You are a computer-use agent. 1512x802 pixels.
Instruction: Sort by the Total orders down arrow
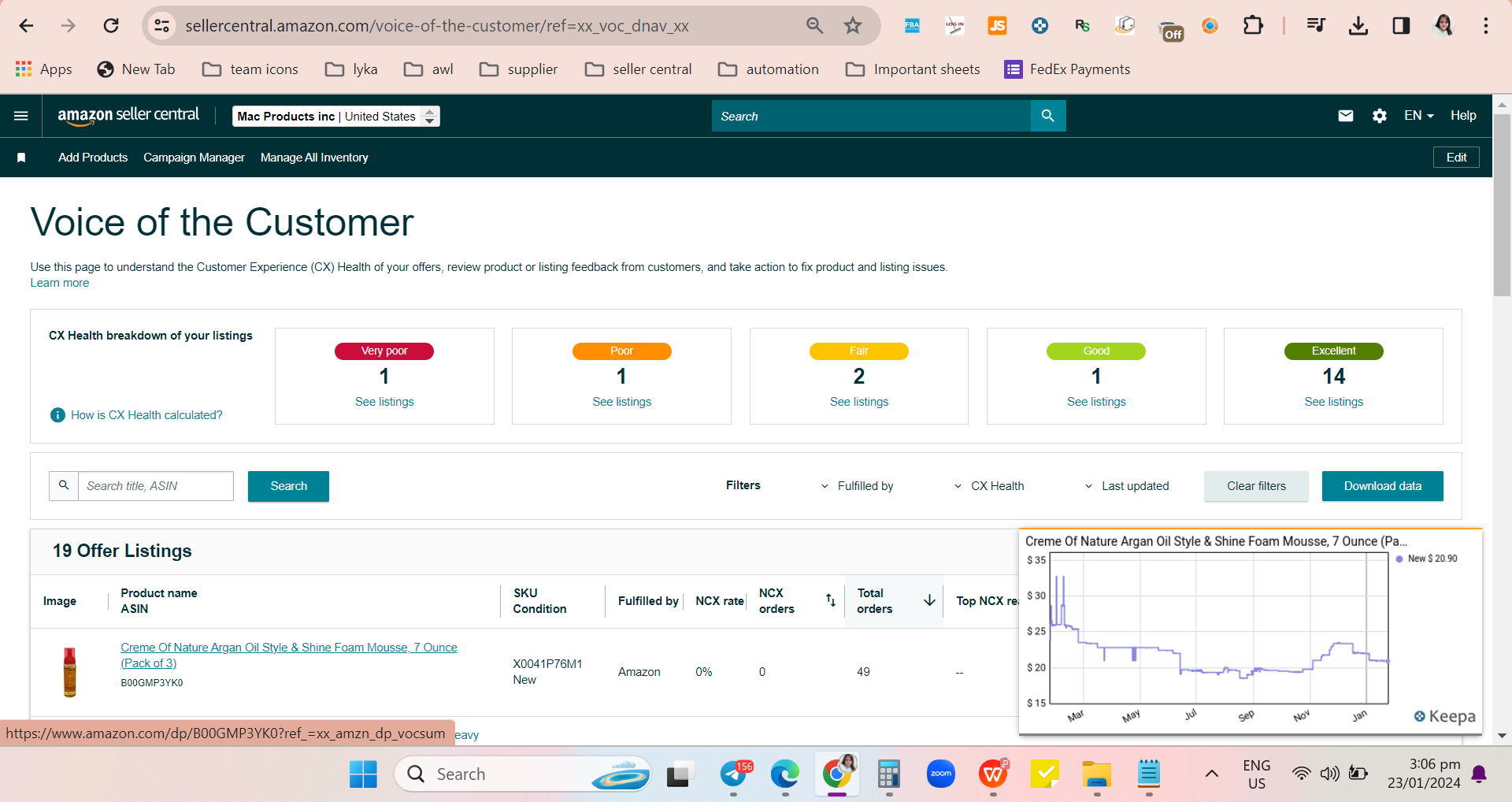930,600
